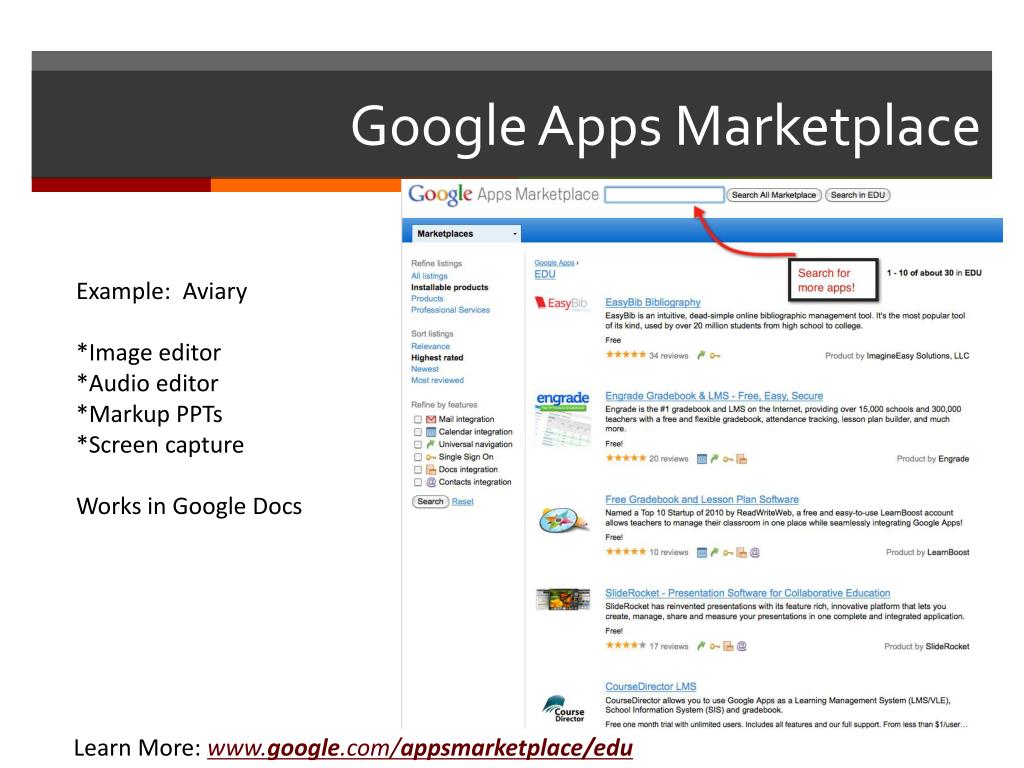Click the Single Sign On key icon in filters

[431, 457]
